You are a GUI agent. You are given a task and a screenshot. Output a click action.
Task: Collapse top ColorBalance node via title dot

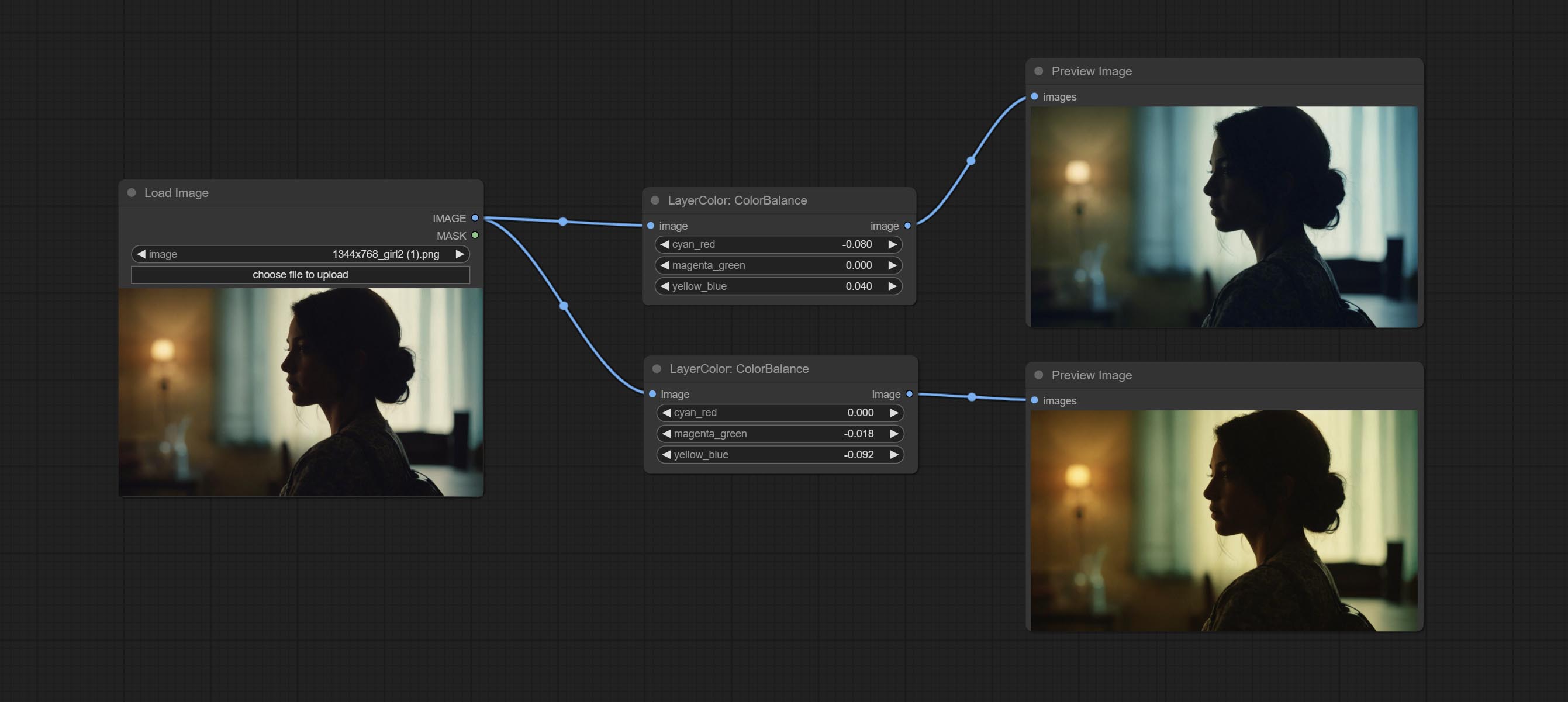pos(655,200)
